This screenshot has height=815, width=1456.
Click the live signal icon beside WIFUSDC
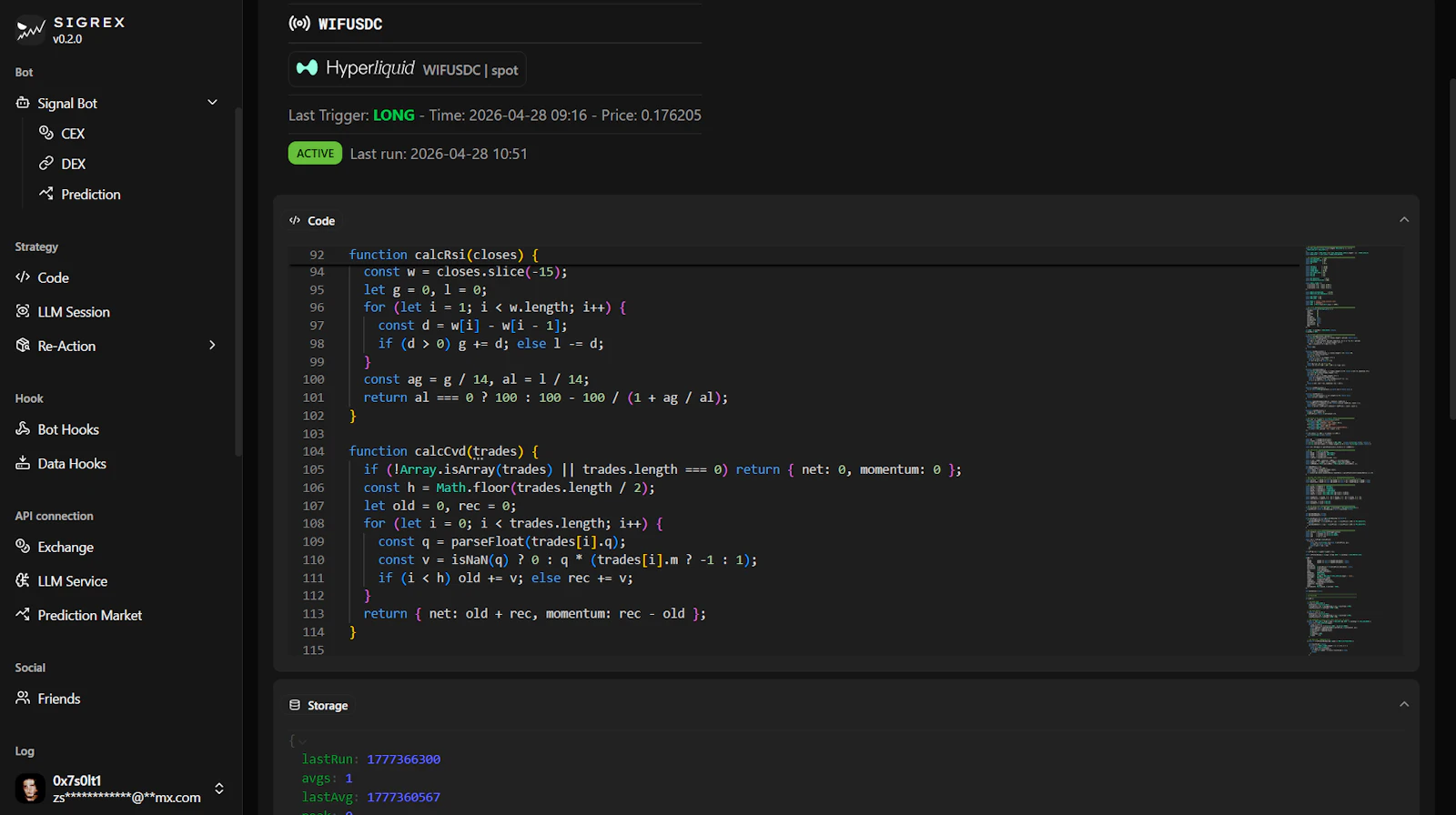(x=299, y=24)
